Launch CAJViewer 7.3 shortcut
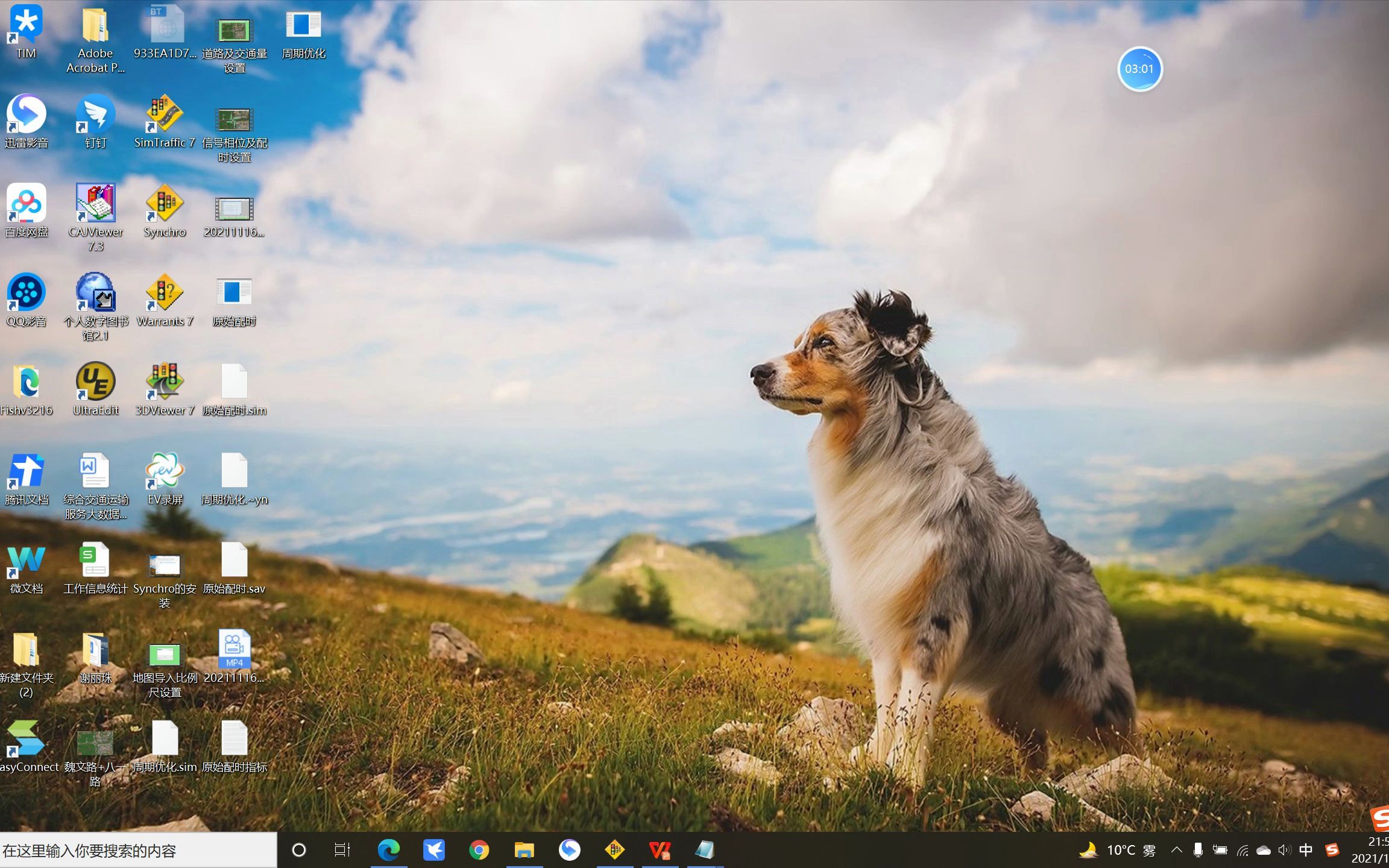Image resolution: width=1389 pixels, height=868 pixels. (95, 218)
